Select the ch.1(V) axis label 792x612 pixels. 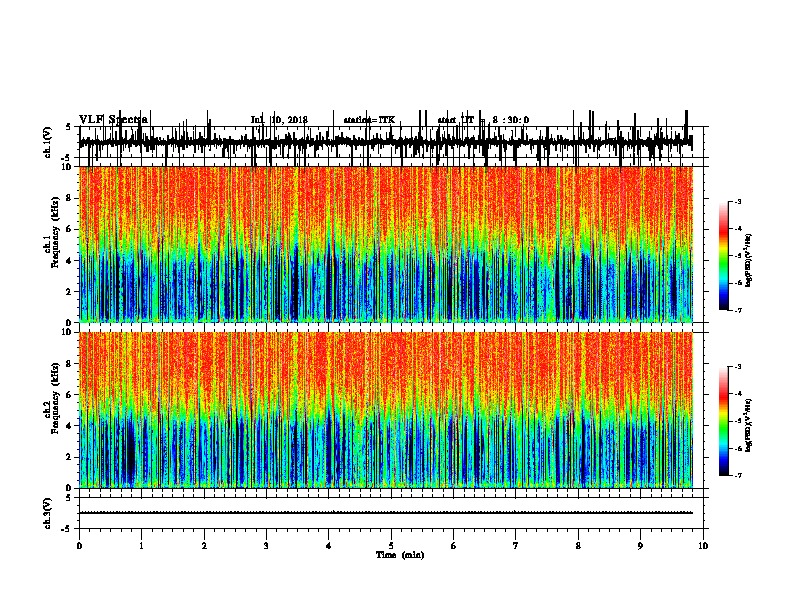point(48,142)
